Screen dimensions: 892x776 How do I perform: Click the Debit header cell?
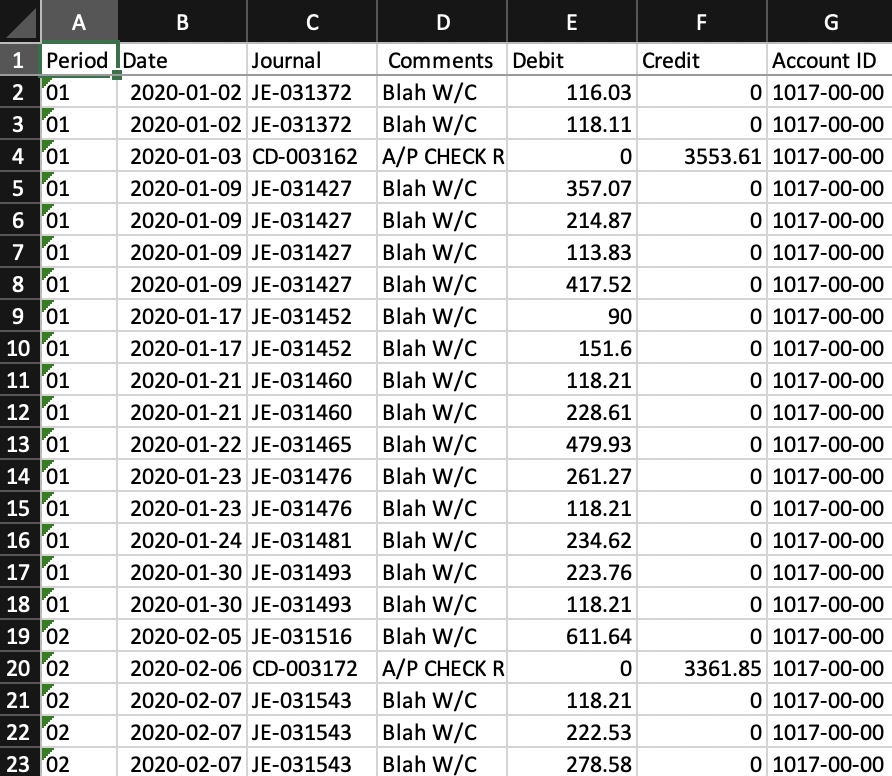tap(572, 59)
